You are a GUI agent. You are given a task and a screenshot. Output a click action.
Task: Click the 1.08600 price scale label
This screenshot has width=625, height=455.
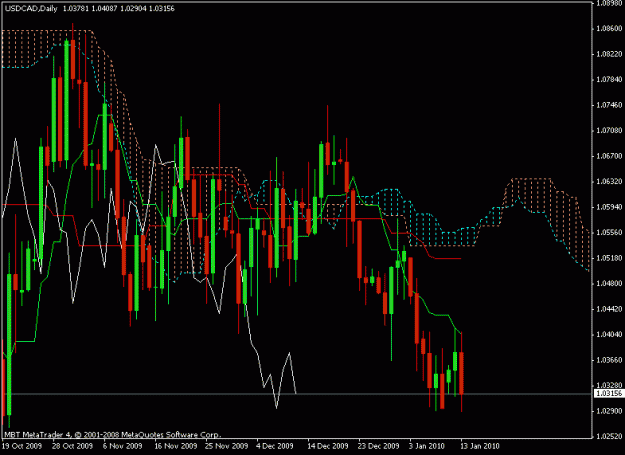point(609,29)
